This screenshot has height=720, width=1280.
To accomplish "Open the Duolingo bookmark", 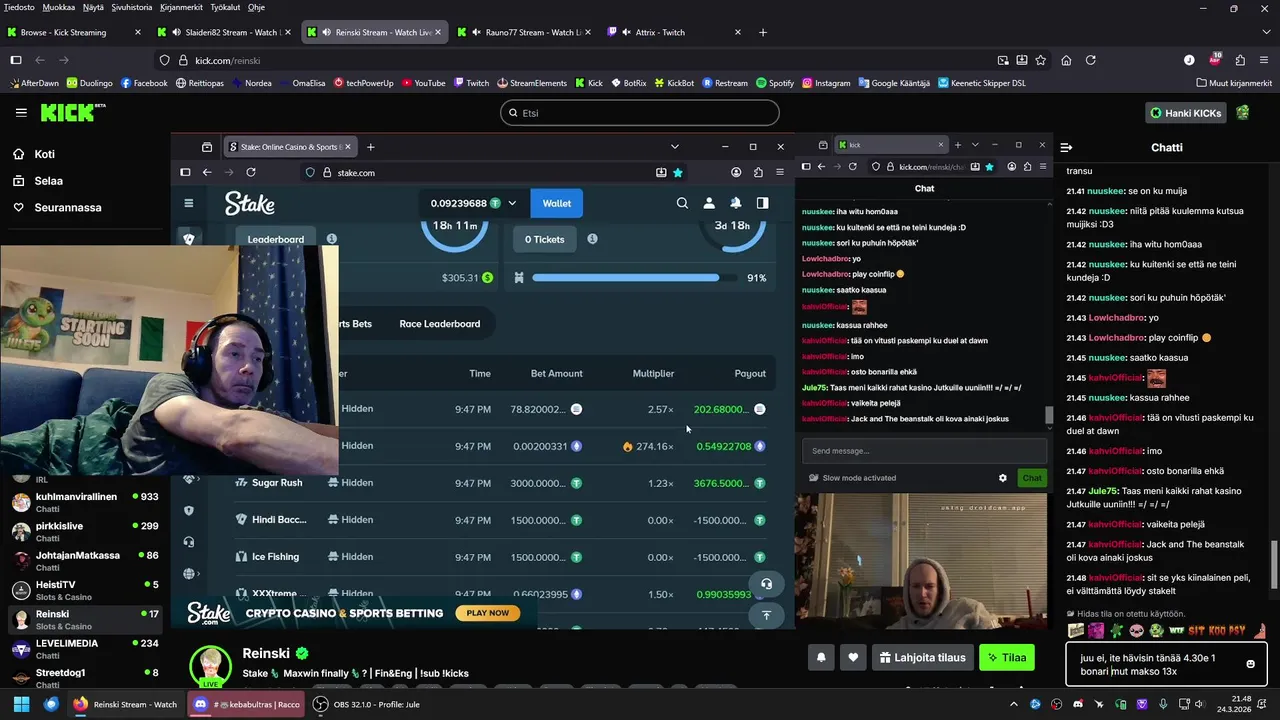I will [x=90, y=83].
